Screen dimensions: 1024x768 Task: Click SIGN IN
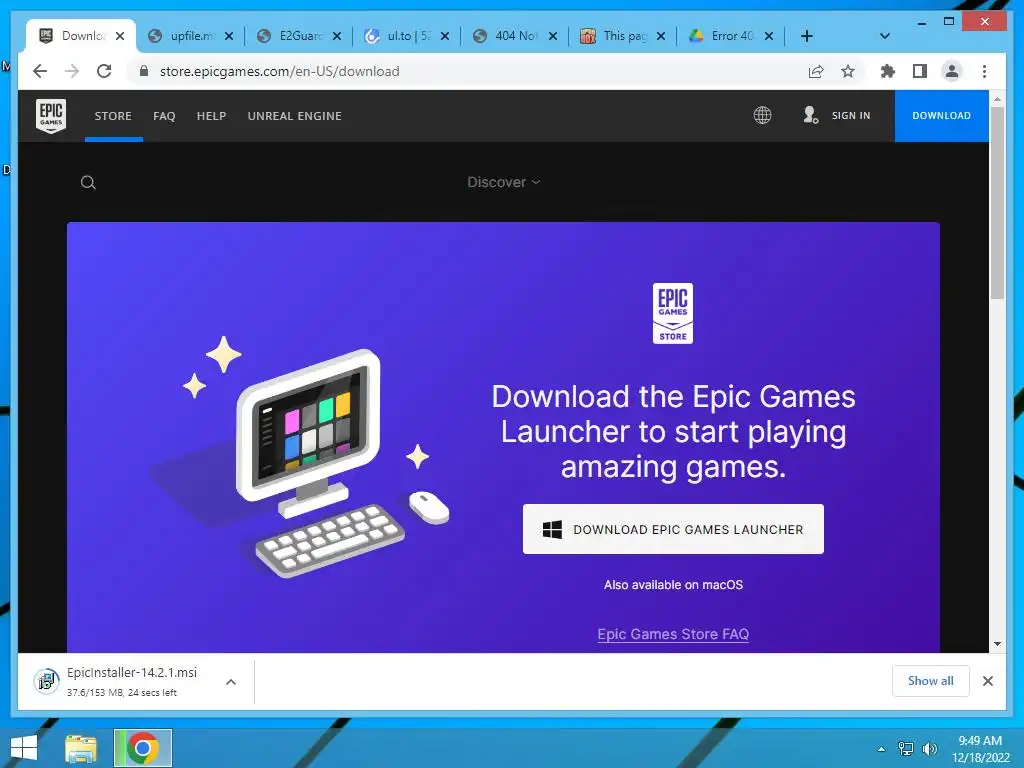tap(837, 116)
